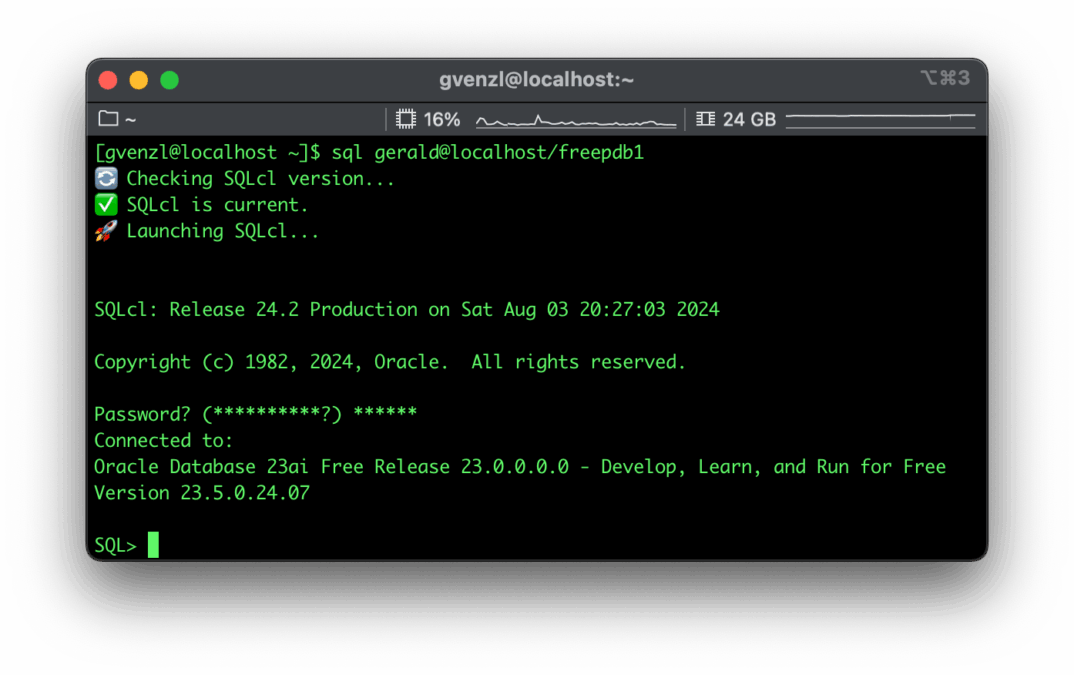This screenshot has height=675, width=1074.
Task: Click the shell prompt [gvenzl@localhost ~]$
Action: tap(208, 152)
